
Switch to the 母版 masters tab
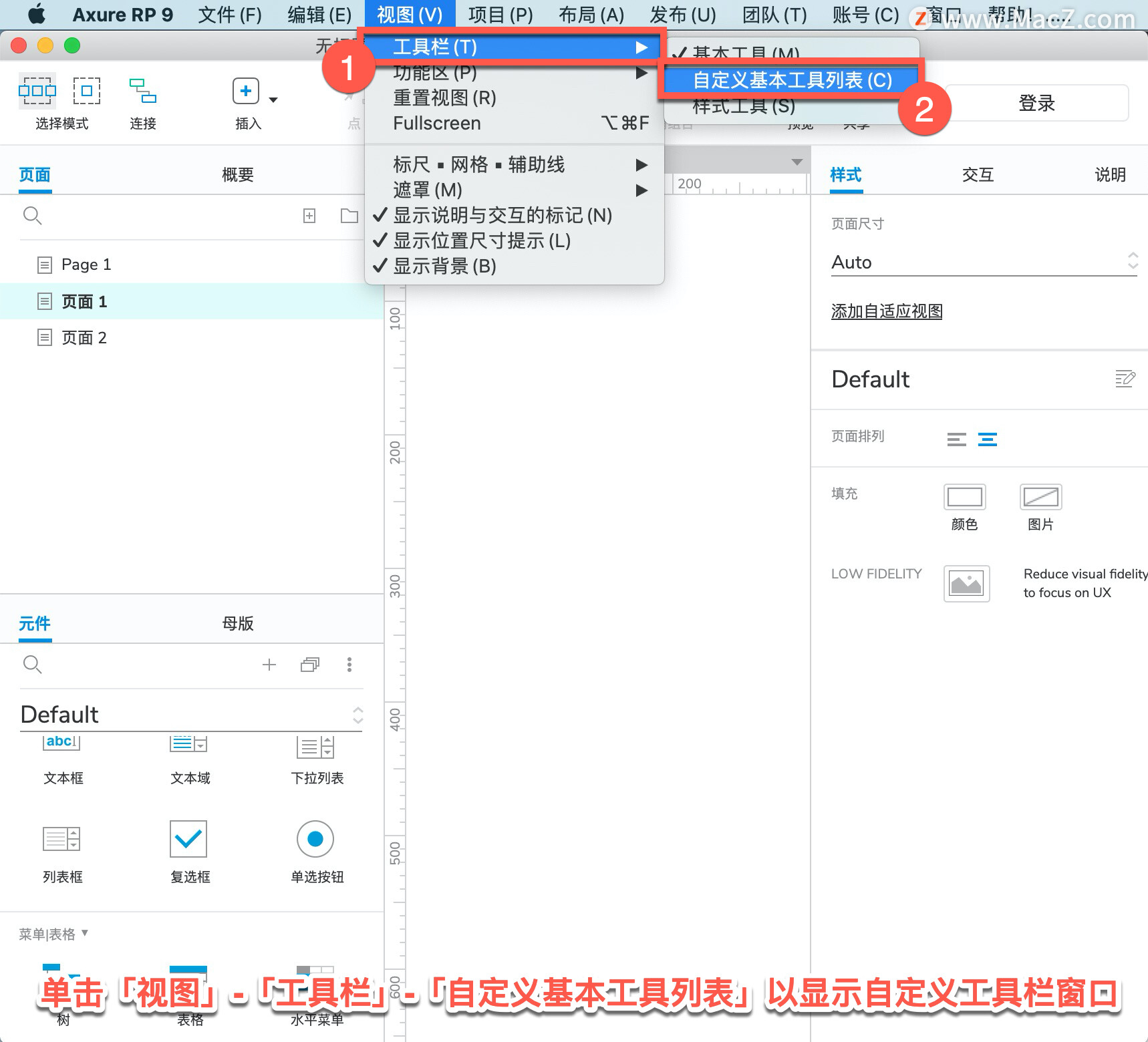238,624
